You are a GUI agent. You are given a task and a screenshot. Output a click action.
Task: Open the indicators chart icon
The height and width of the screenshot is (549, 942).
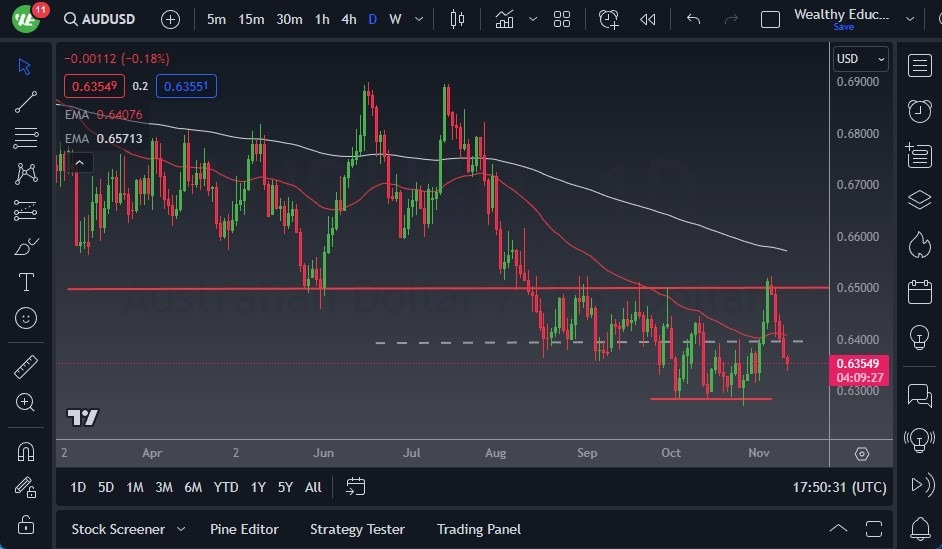tap(504, 19)
